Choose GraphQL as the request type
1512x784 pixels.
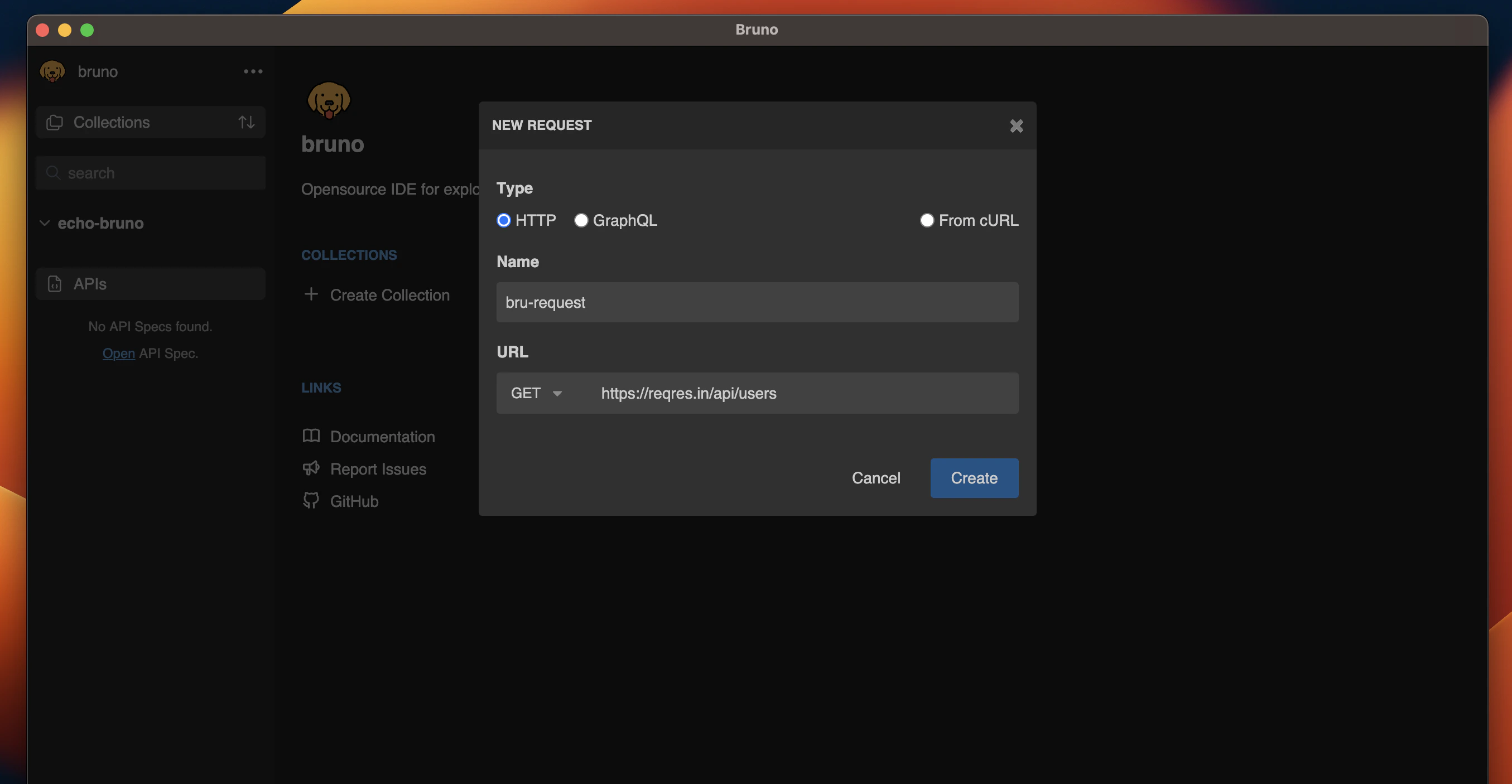tap(581, 220)
